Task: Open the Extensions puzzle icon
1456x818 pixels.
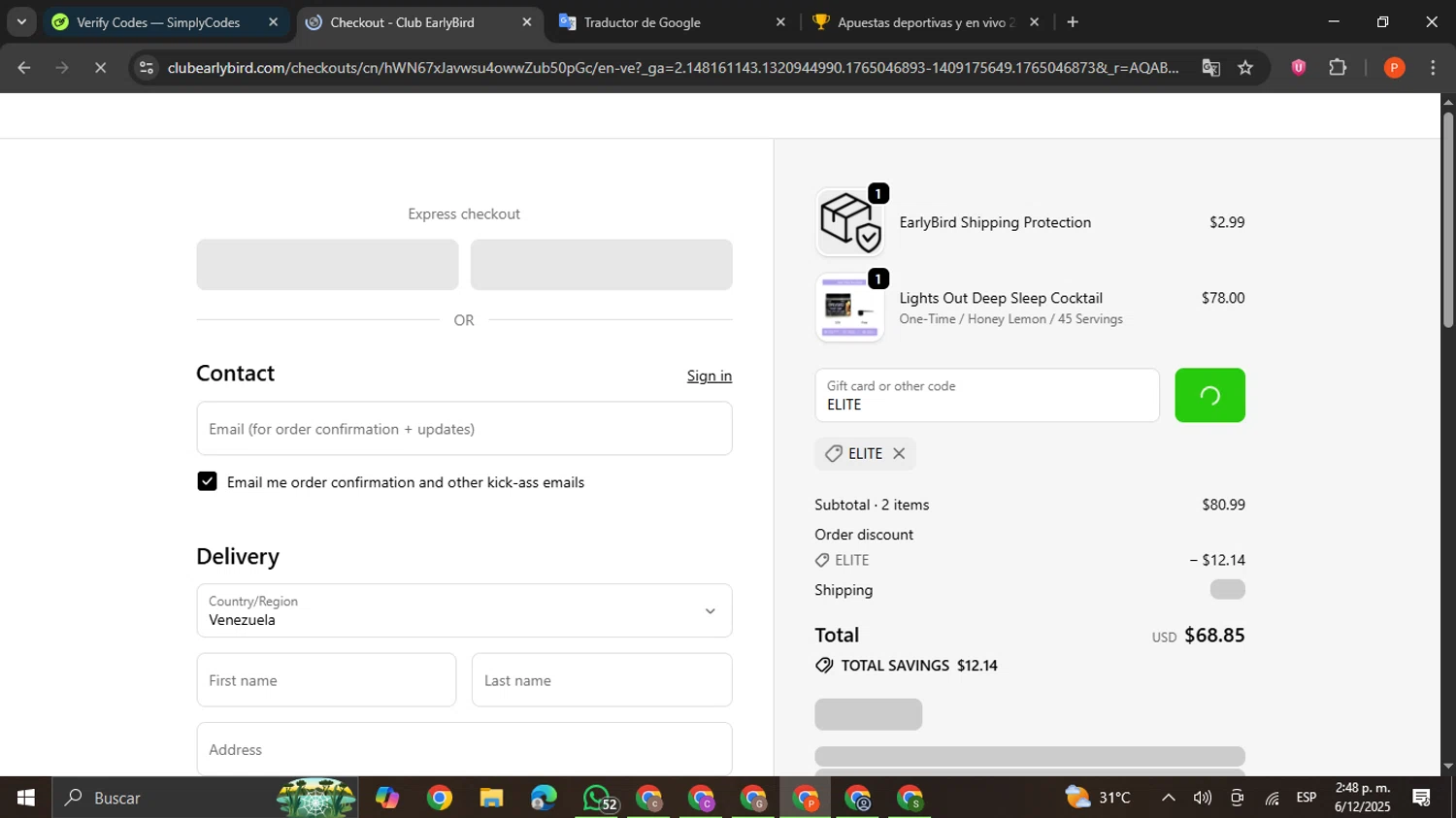Action: pos(1338,68)
